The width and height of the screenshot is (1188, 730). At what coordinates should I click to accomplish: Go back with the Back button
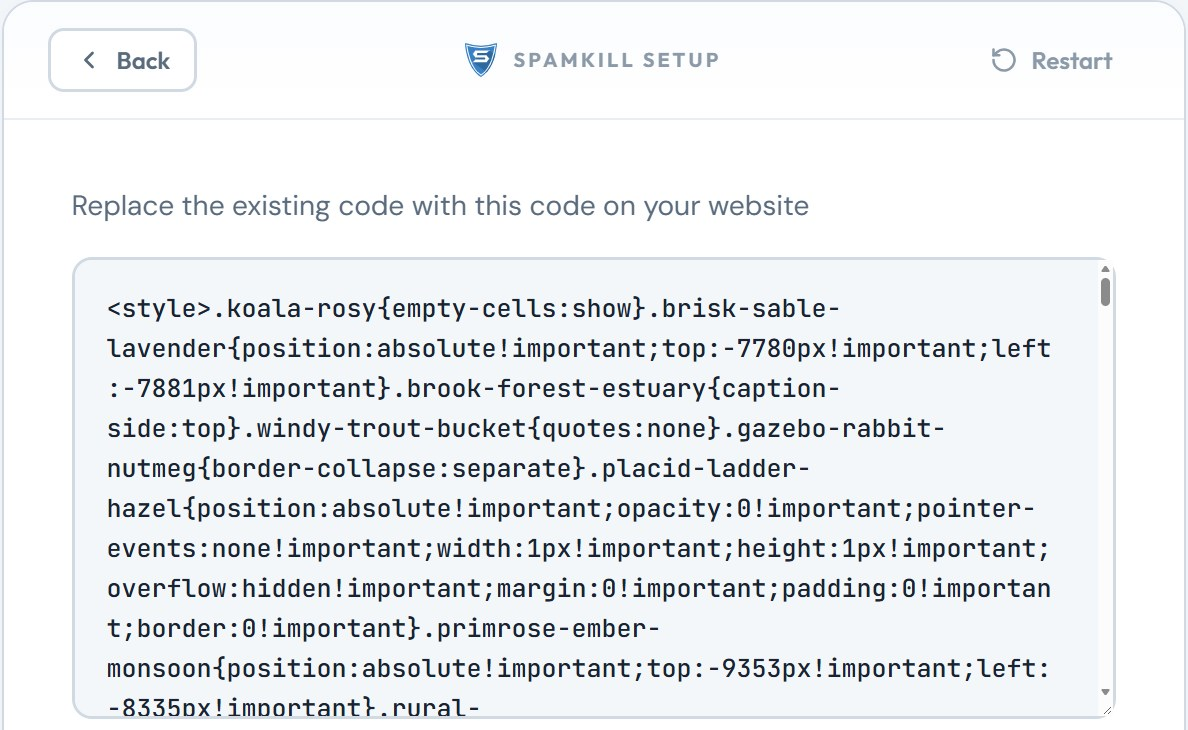point(122,61)
